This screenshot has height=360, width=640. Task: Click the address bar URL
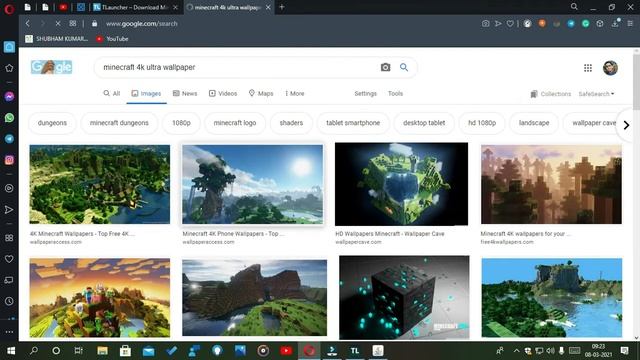(x=142, y=24)
